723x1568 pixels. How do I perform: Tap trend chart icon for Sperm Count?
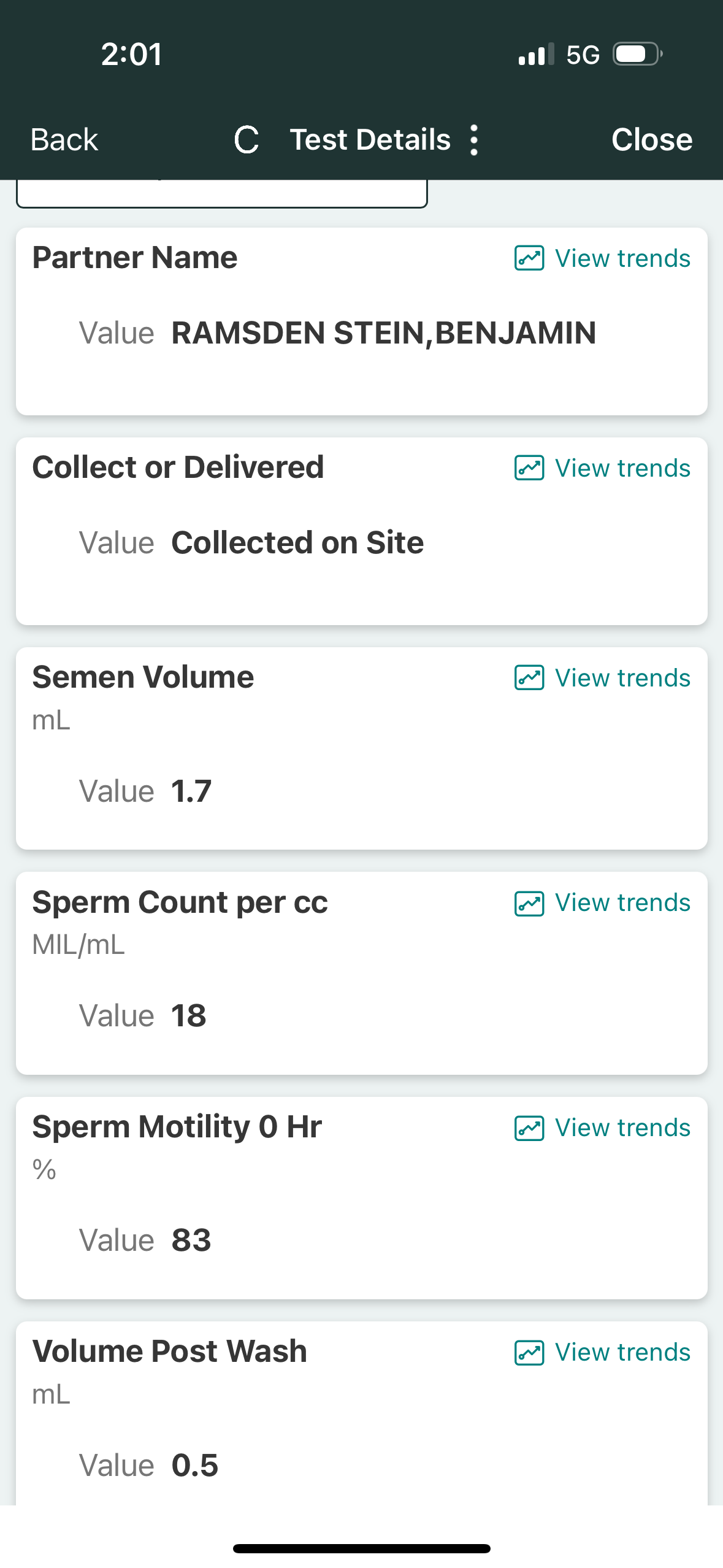(x=529, y=903)
